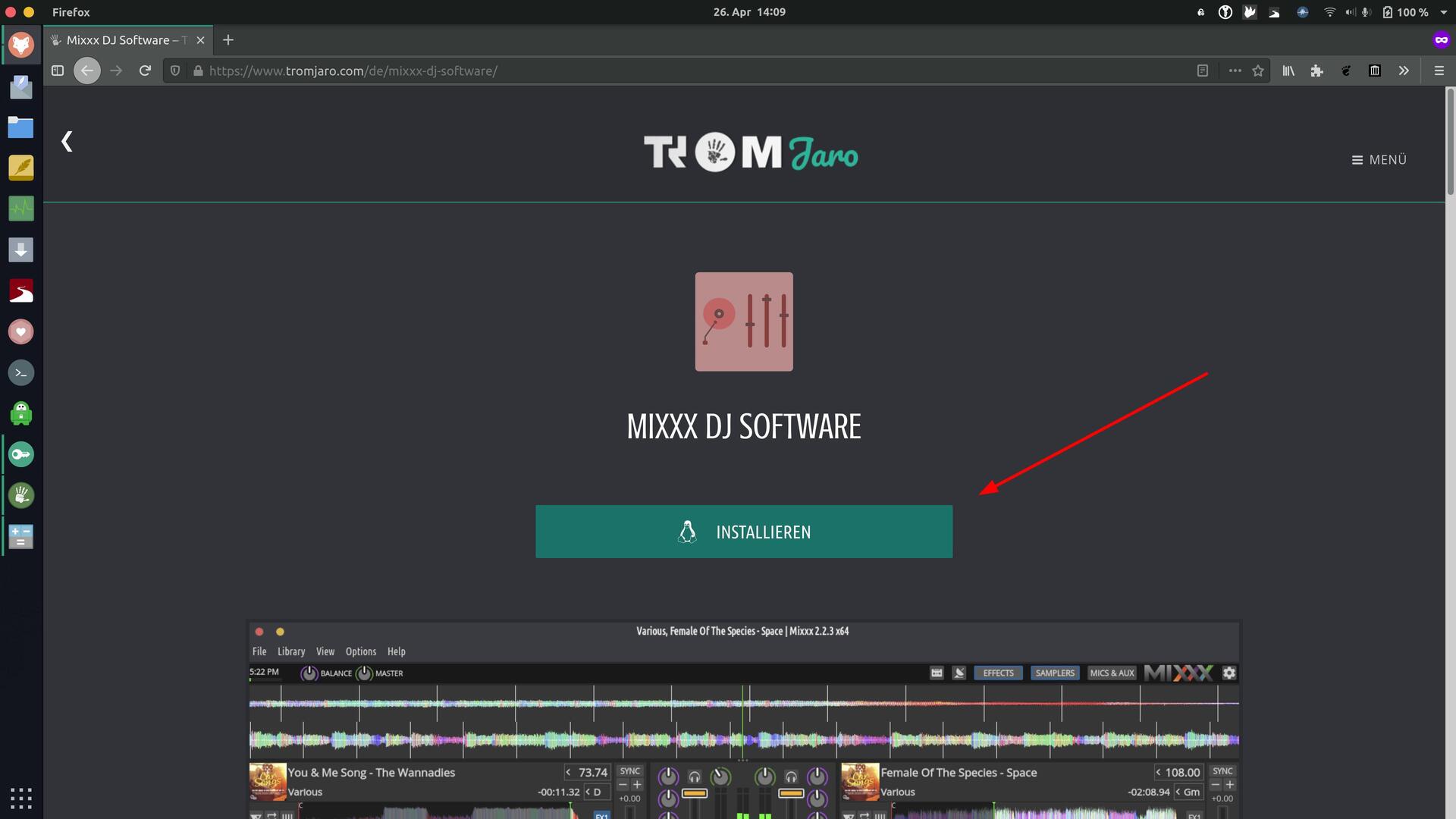Click the GNOME foot extension icon
The image size is (1456, 819).
point(1346,71)
